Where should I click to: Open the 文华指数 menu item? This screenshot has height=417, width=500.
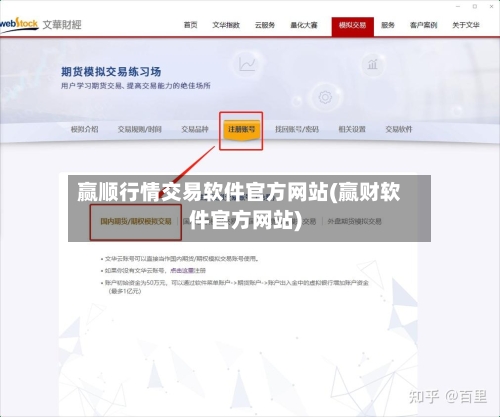(x=226, y=25)
